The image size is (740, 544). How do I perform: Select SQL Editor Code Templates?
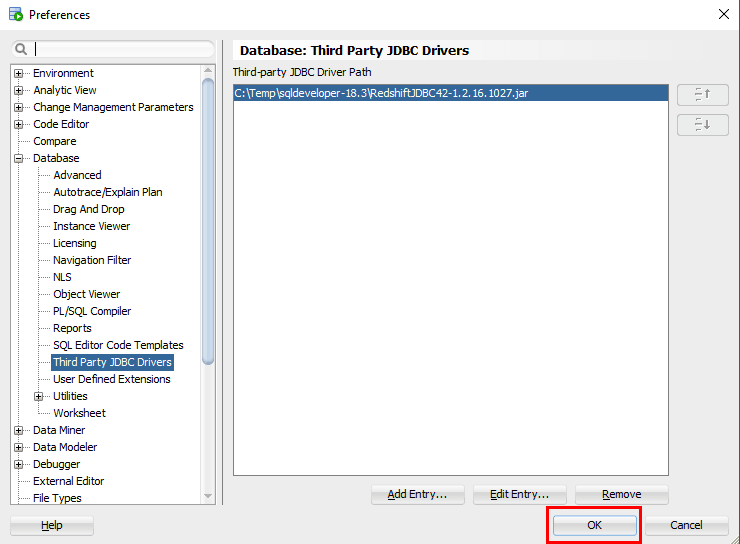[x=118, y=345]
